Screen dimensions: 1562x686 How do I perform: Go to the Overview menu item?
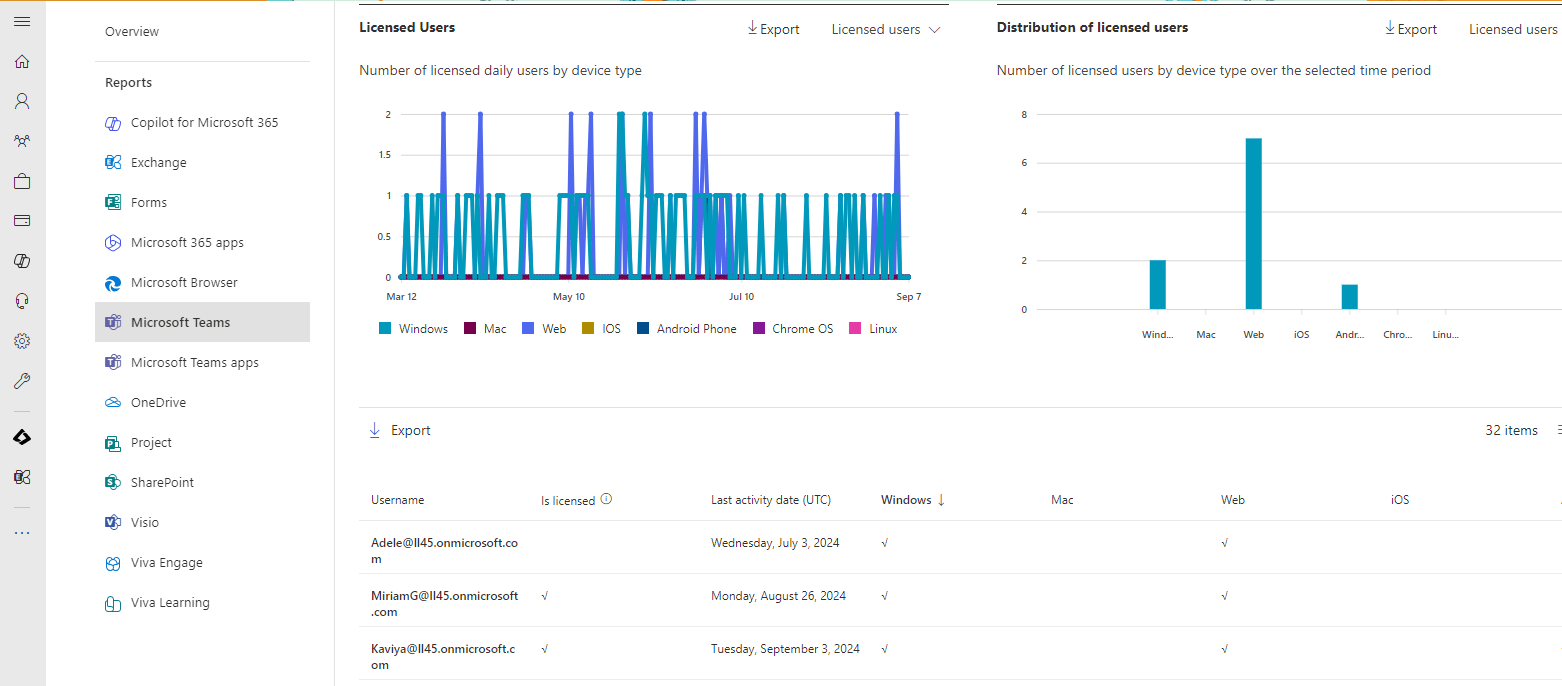point(131,31)
